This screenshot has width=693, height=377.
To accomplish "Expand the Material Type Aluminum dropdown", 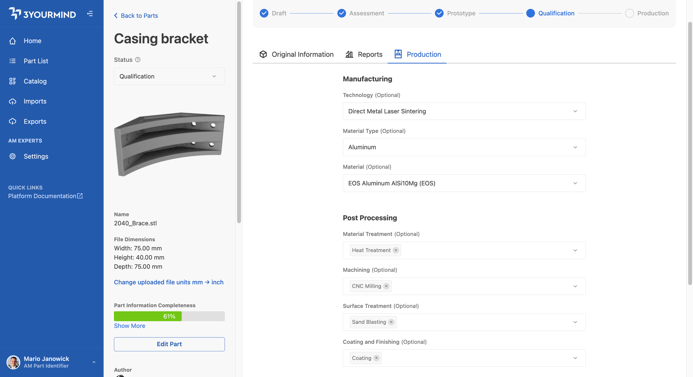I will pyautogui.click(x=464, y=147).
